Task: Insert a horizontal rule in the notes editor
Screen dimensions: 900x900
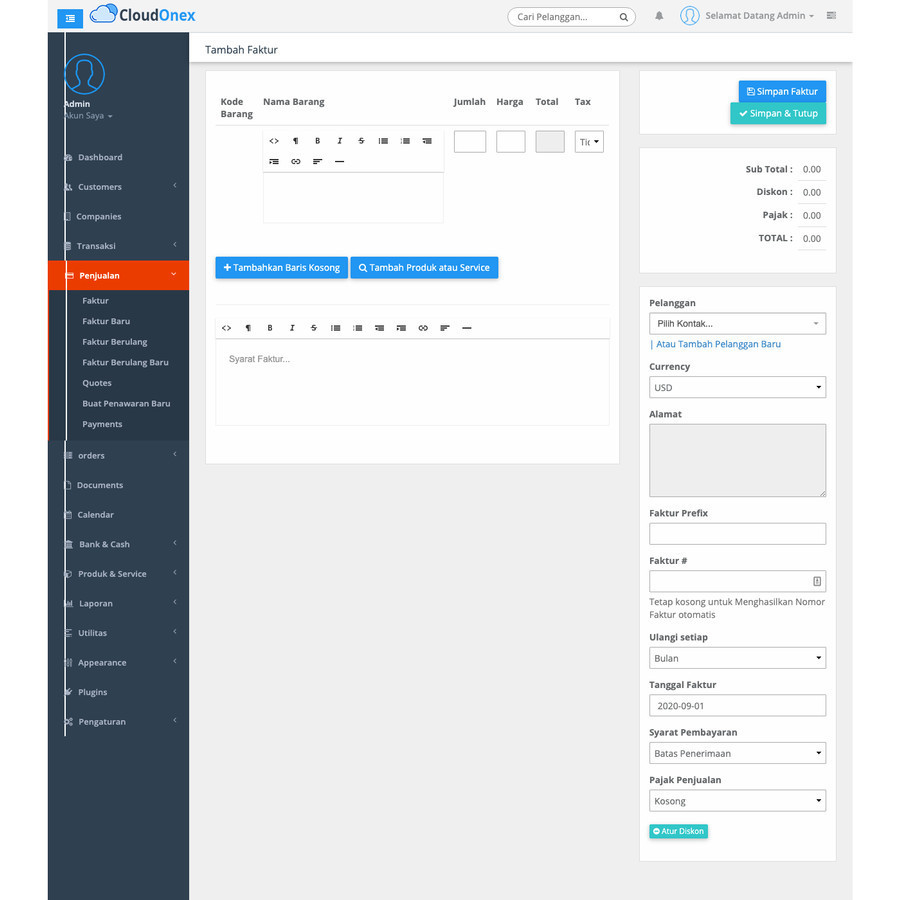Action: coord(465,327)
